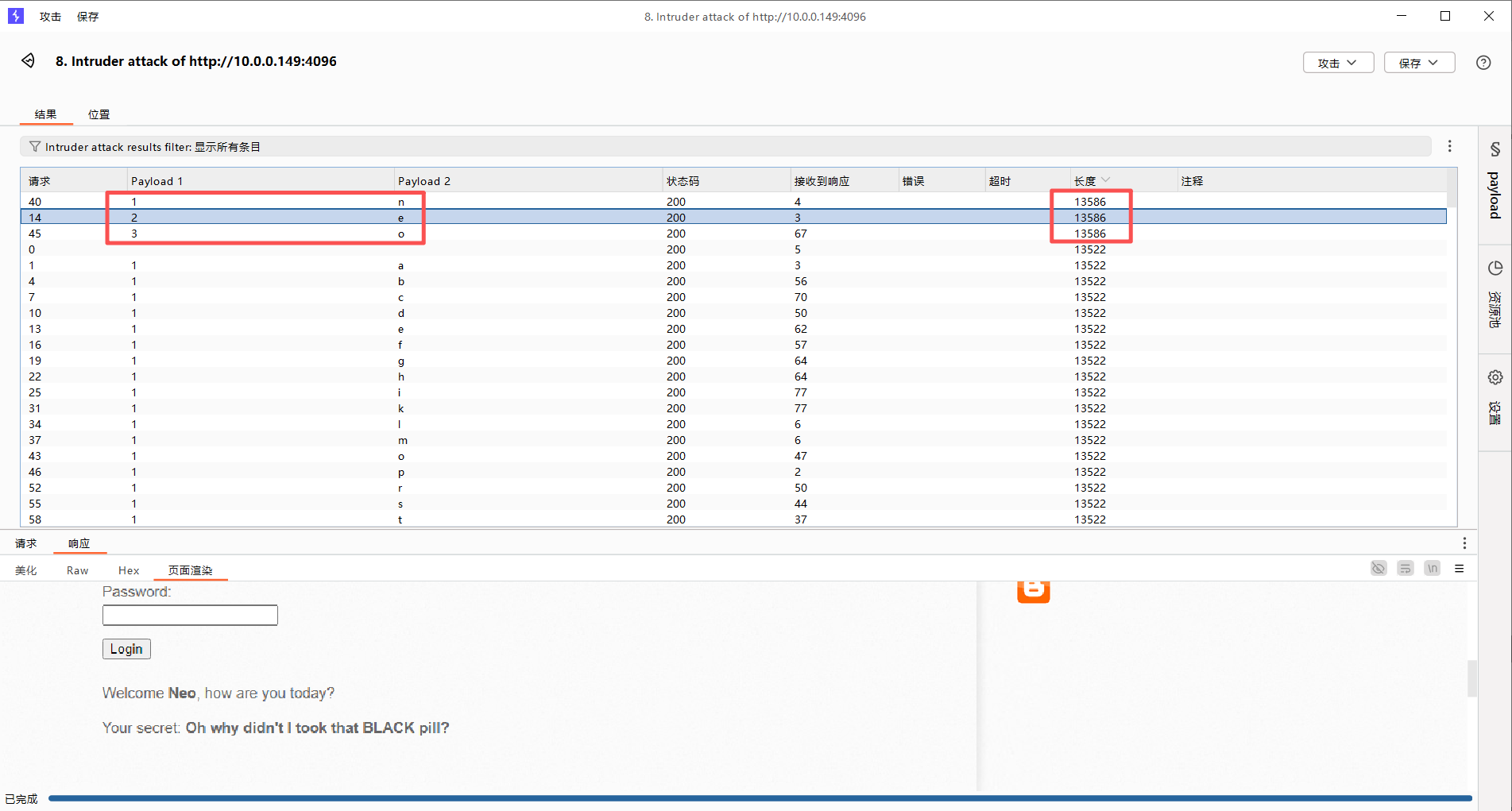Click the attack target icon beside the title

[x=29, y=61]
